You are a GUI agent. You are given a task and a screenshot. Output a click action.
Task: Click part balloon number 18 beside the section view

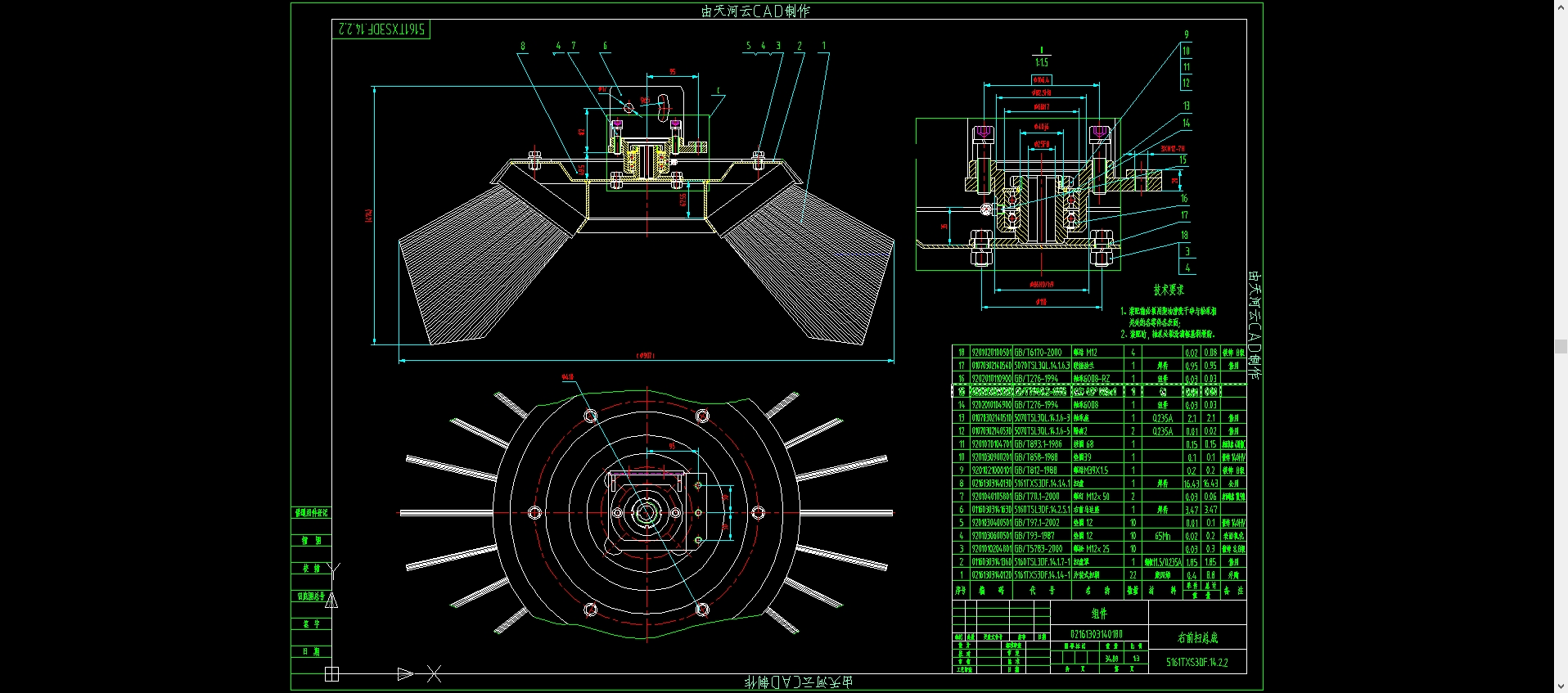[x=1184, y=236]
